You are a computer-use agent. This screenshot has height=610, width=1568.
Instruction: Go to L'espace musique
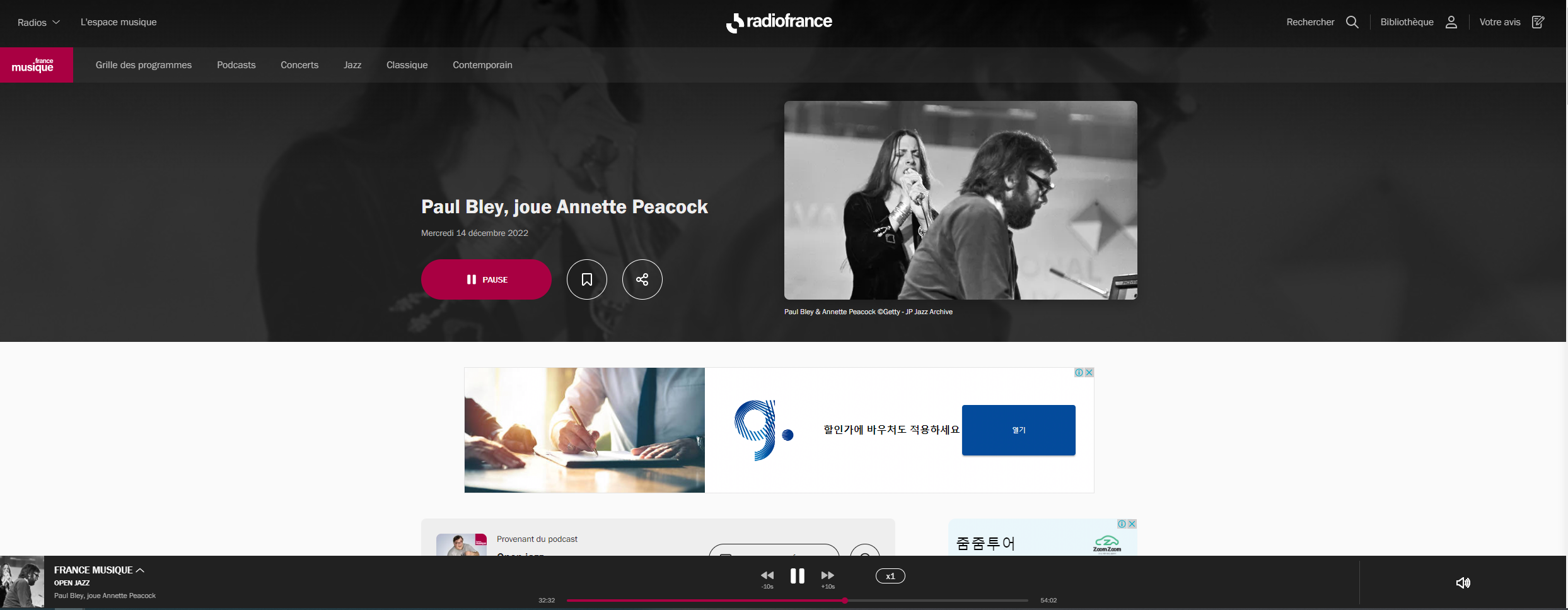coord(119,22)
